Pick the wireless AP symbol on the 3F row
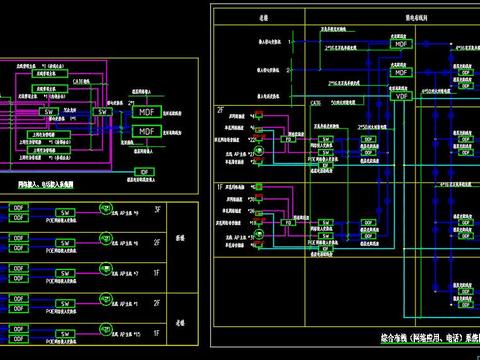Screen dimensions: 480x360 pyautogui.click(x=106, y=209)
